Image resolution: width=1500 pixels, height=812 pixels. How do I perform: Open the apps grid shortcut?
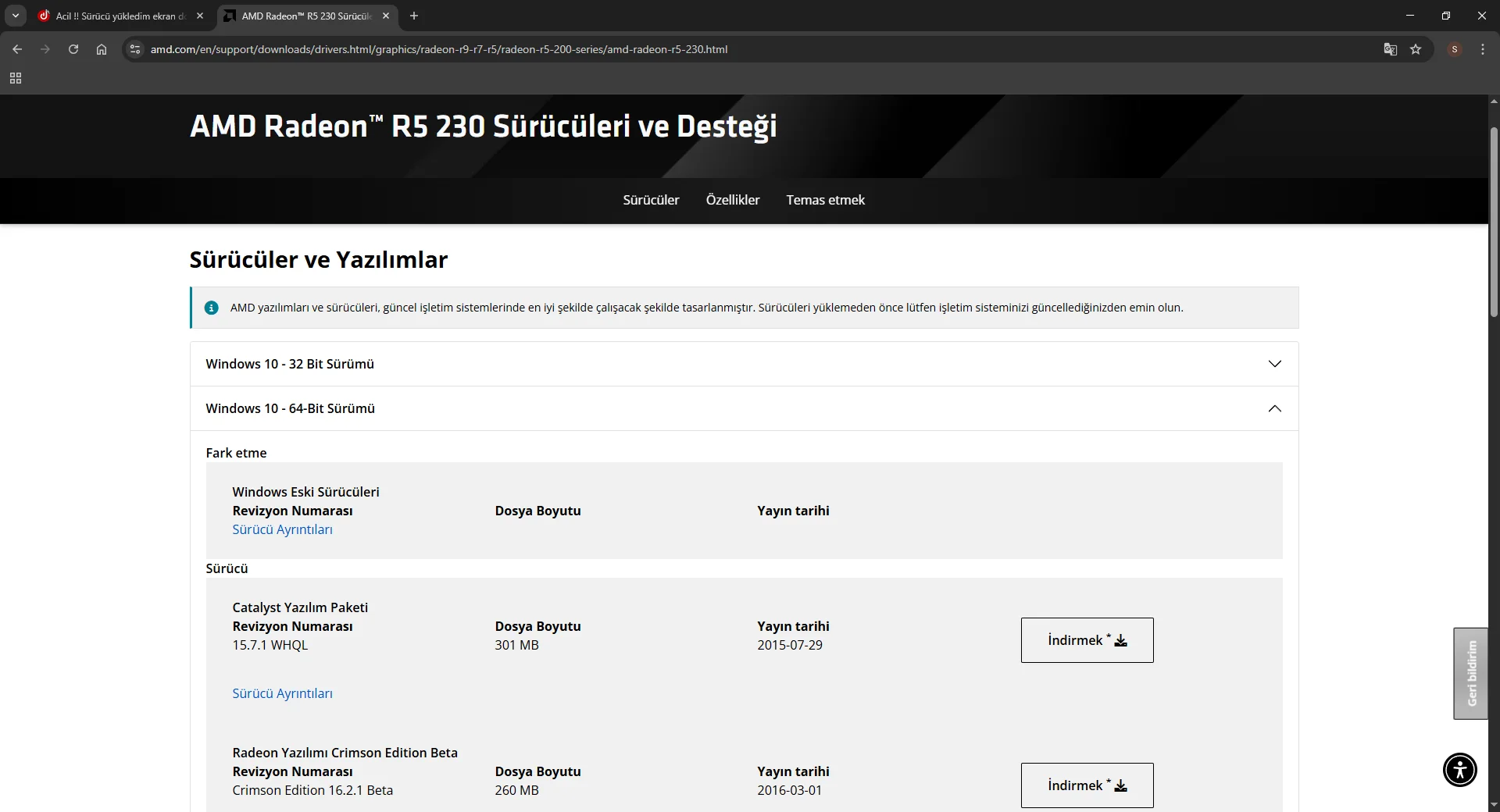[16, 78]
